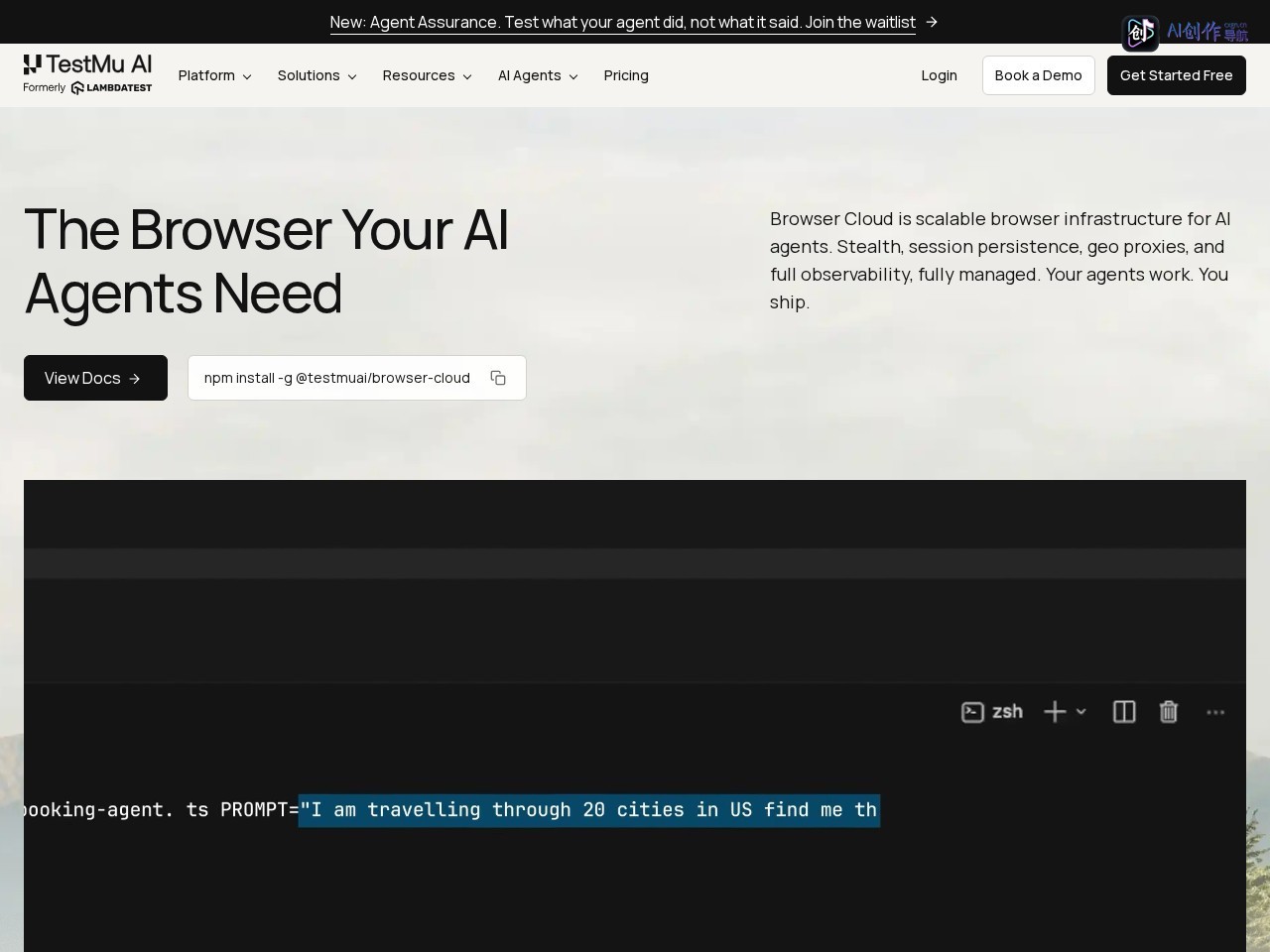
Task: Click the terminal demo video area
Action: [x=635, y=716]
